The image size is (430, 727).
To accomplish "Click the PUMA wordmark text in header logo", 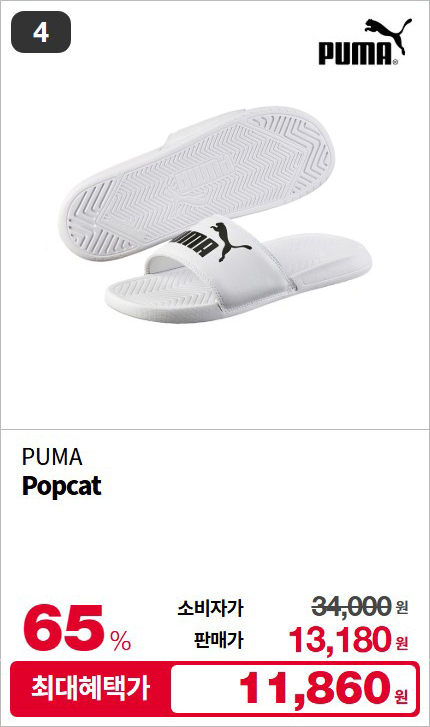I will pos(355,53).
